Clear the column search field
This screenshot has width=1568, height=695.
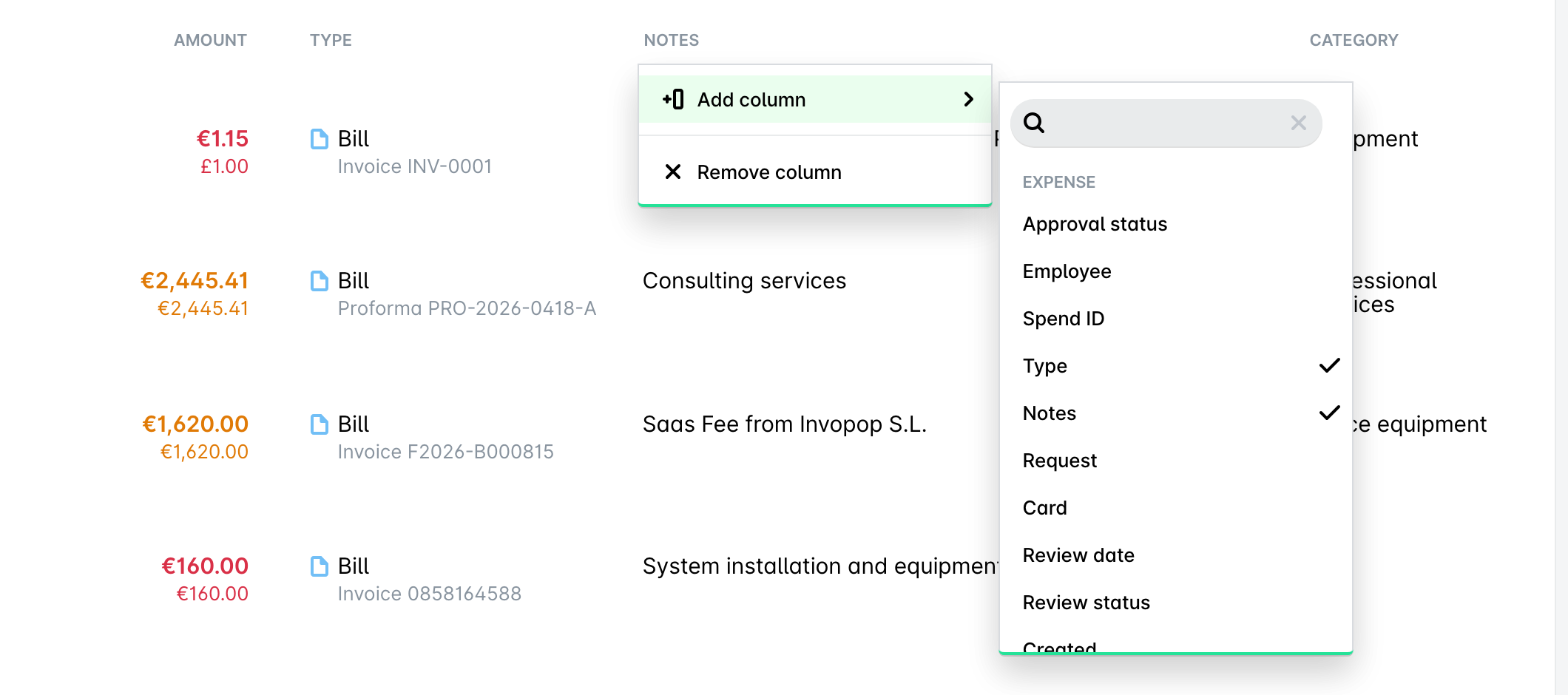(x=1299, y=123)
